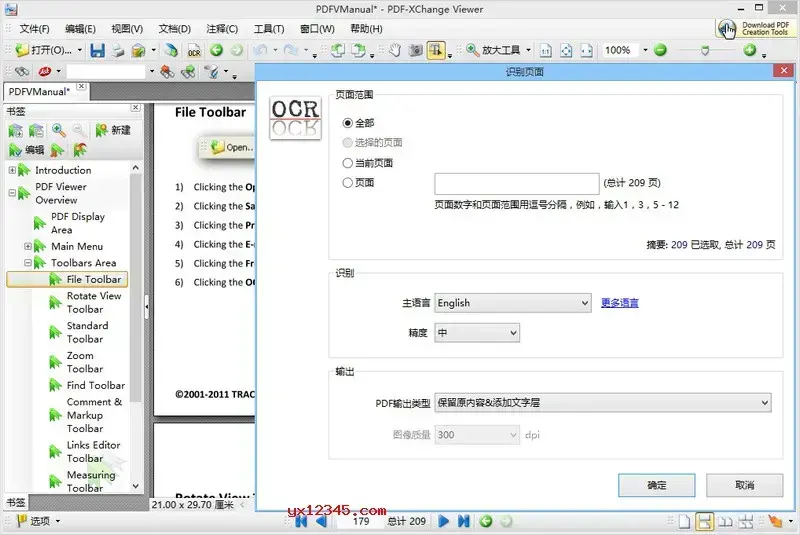Click the E-mail document icon

click(138, 50)
